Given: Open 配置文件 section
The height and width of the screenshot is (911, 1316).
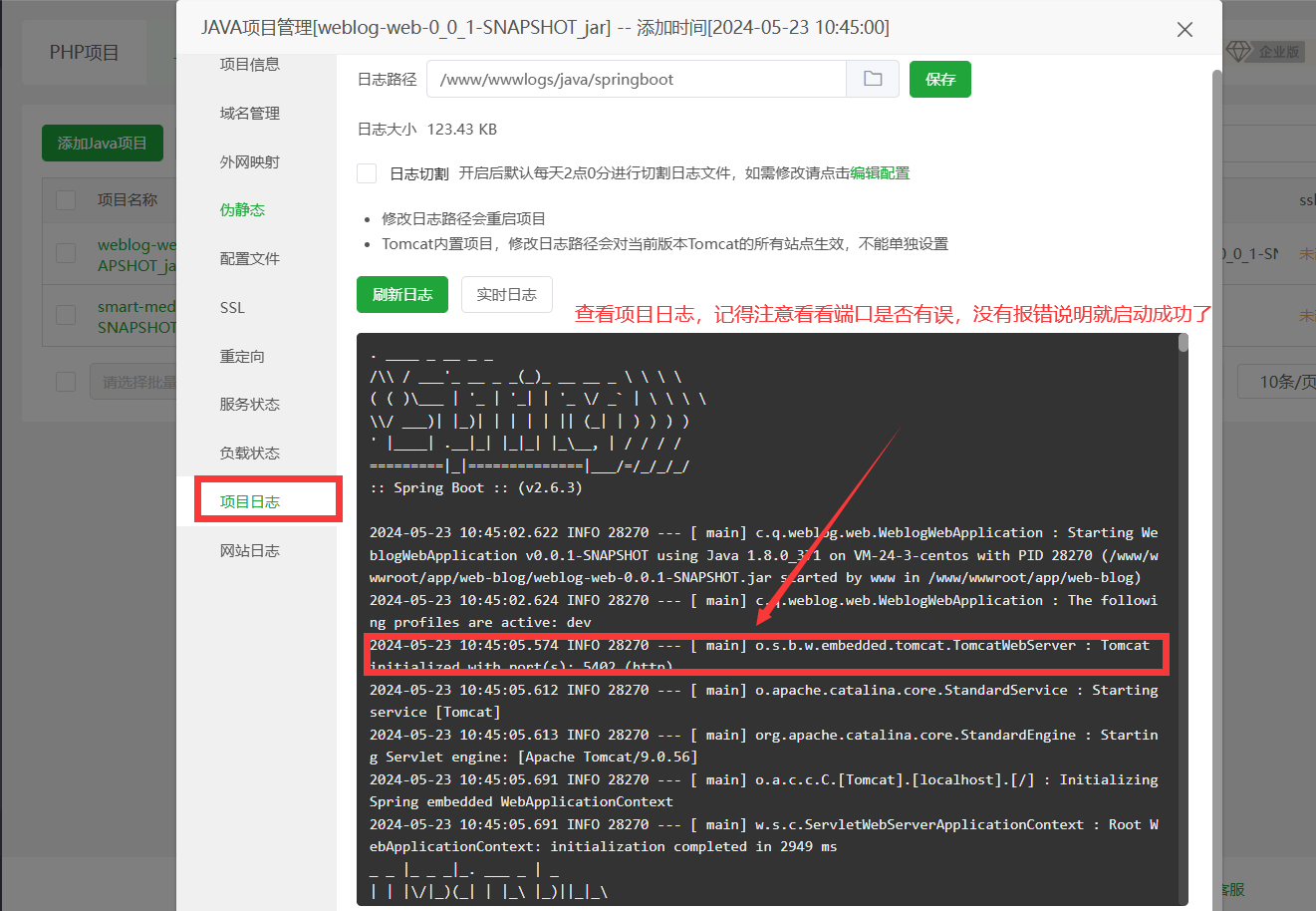Looking at the screenshot, I should click(250, 258).
